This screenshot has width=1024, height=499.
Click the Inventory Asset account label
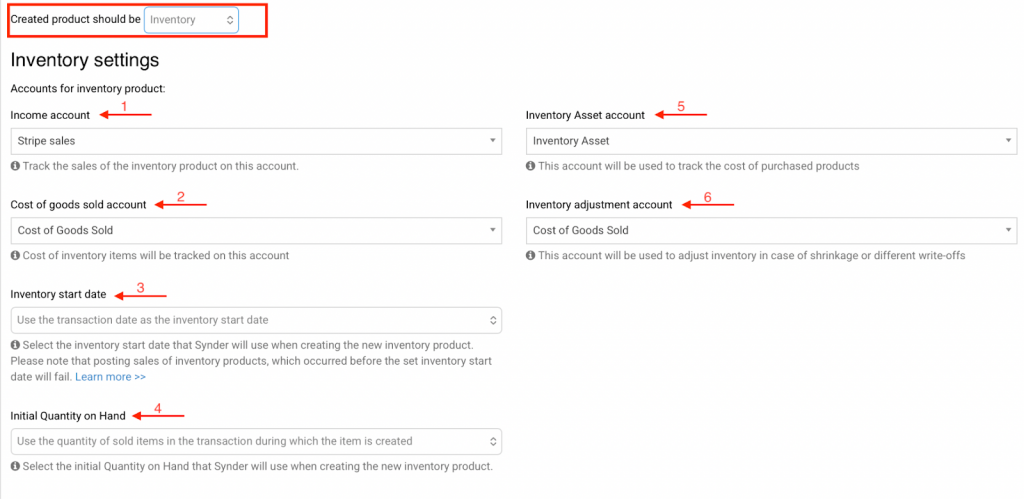pyautogui.click(x=585, y=115)
